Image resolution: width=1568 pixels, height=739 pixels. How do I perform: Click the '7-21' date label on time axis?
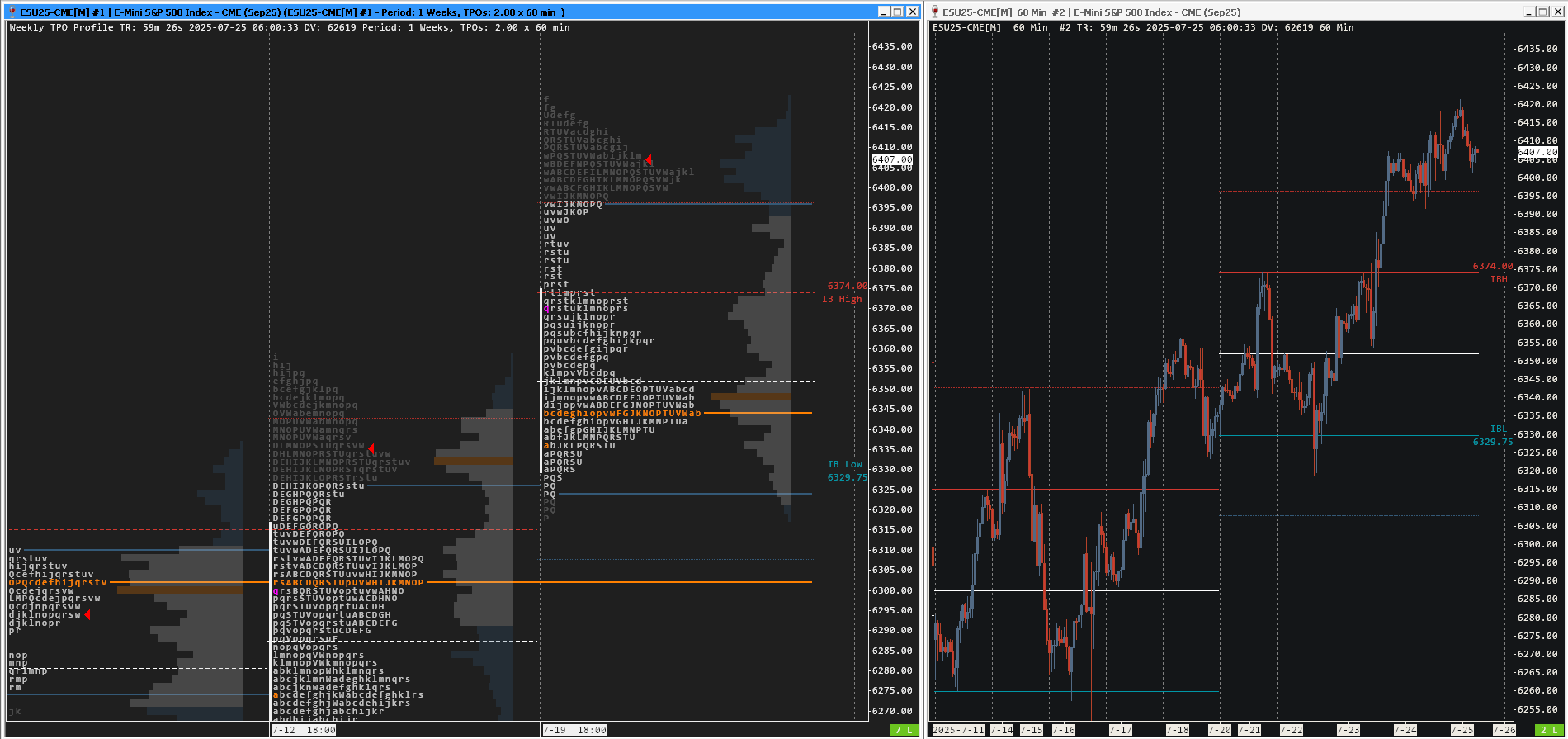pos(1249,730)
